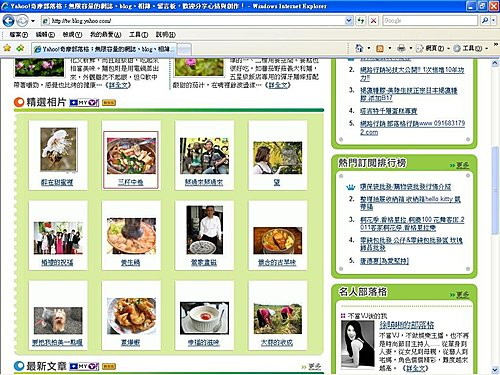Click the Google search input box
Image resolution: width=500 pixels, height=375 pixels.
[x=430, y=21]
